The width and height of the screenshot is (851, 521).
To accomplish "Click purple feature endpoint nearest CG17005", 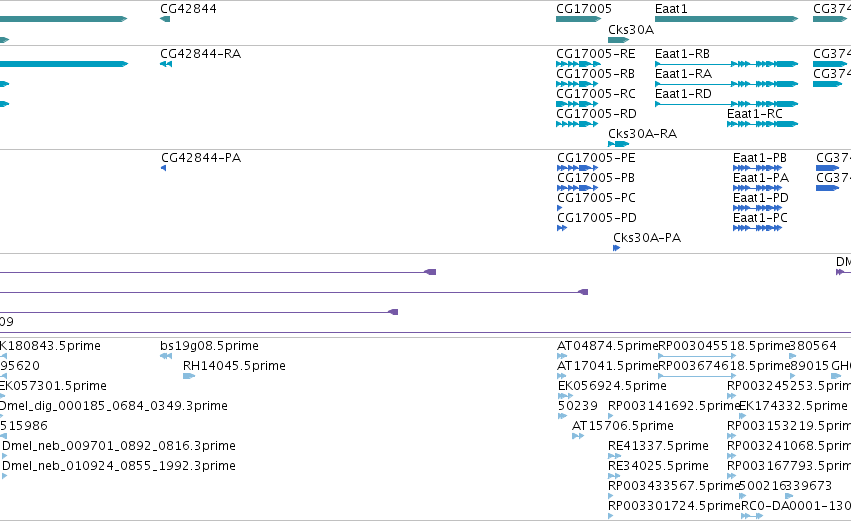I will pyautogui.click(x=583, y=293).
